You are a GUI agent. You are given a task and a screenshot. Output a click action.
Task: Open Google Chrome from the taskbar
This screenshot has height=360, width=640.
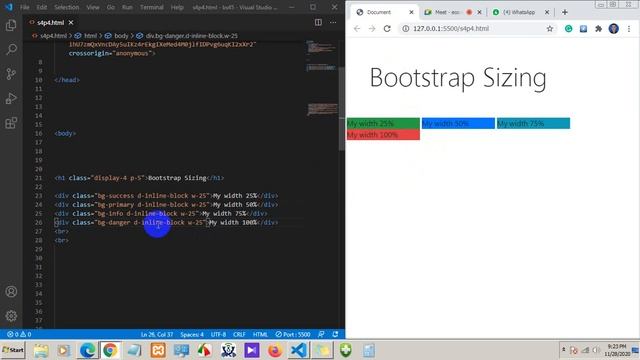coord(110,350)
